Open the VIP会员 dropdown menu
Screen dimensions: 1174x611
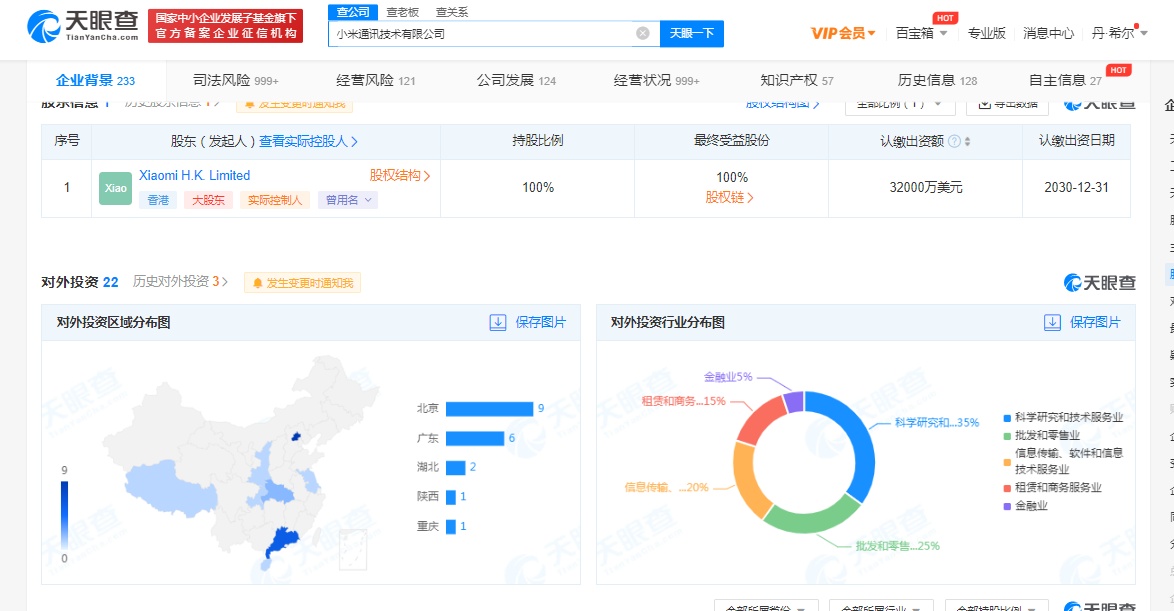pyautogui.click(x=843, y=33)
